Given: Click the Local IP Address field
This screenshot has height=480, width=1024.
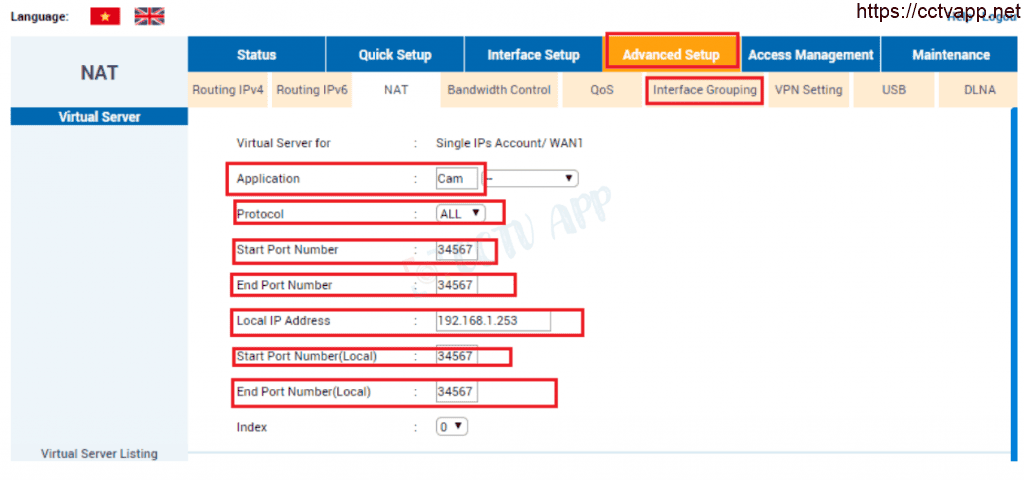Looking at the screenshot, I should (492, 321).
